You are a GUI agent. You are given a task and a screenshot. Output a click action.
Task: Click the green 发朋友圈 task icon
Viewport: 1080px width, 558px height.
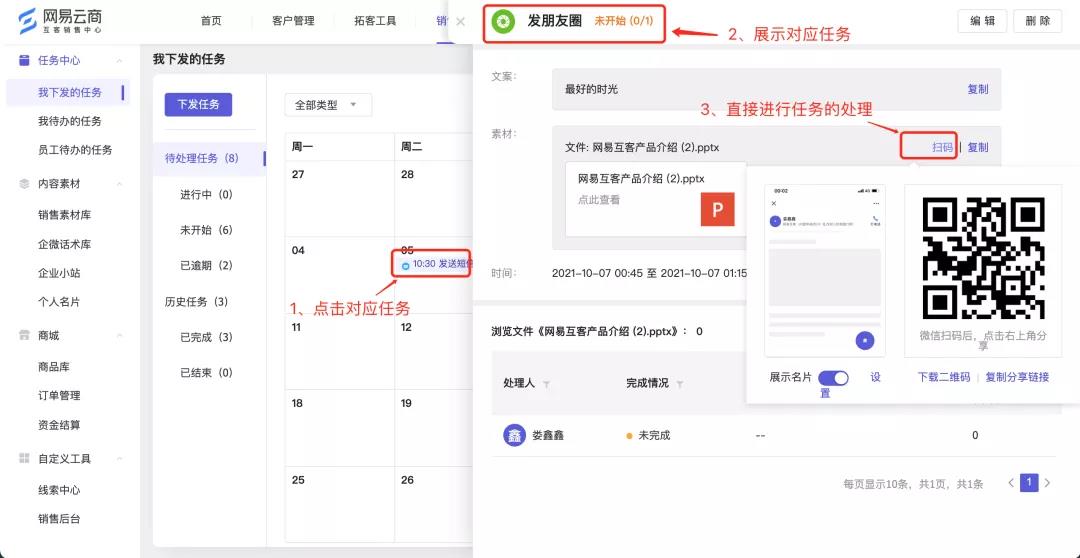pos(503,21)
